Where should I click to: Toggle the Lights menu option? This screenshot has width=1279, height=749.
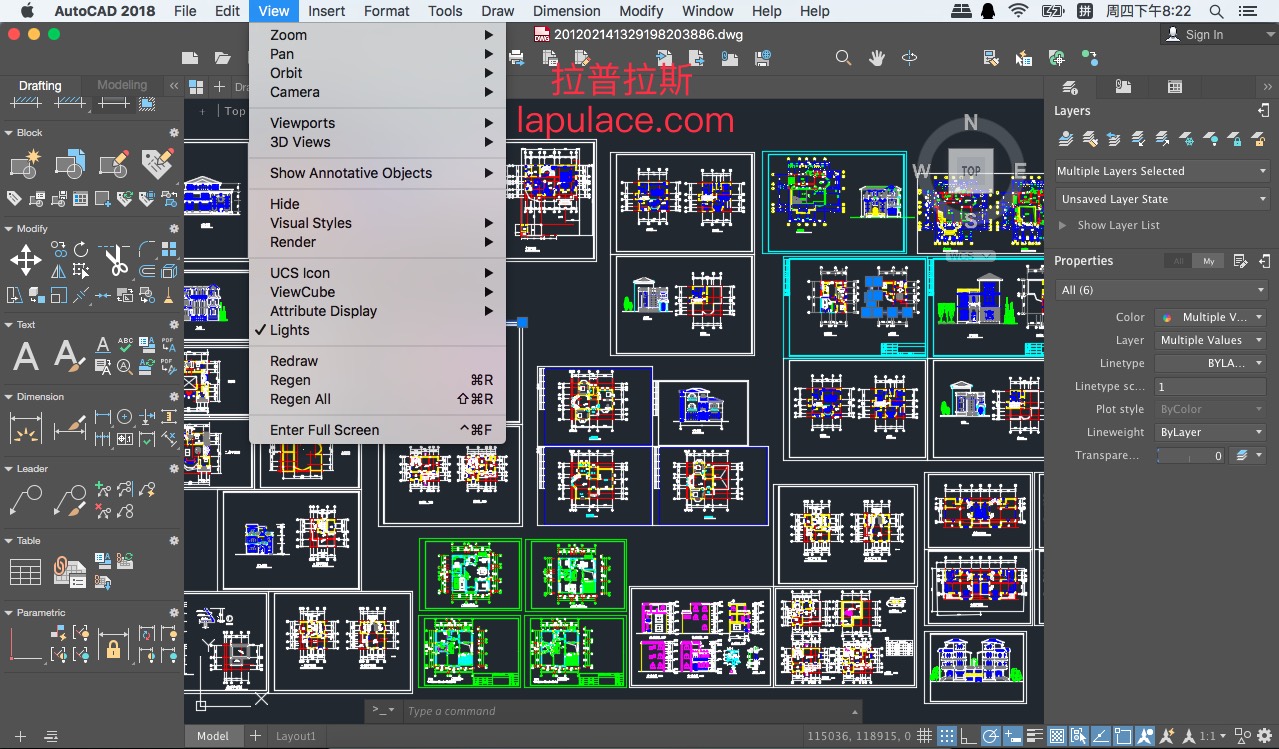pos(289,330)
